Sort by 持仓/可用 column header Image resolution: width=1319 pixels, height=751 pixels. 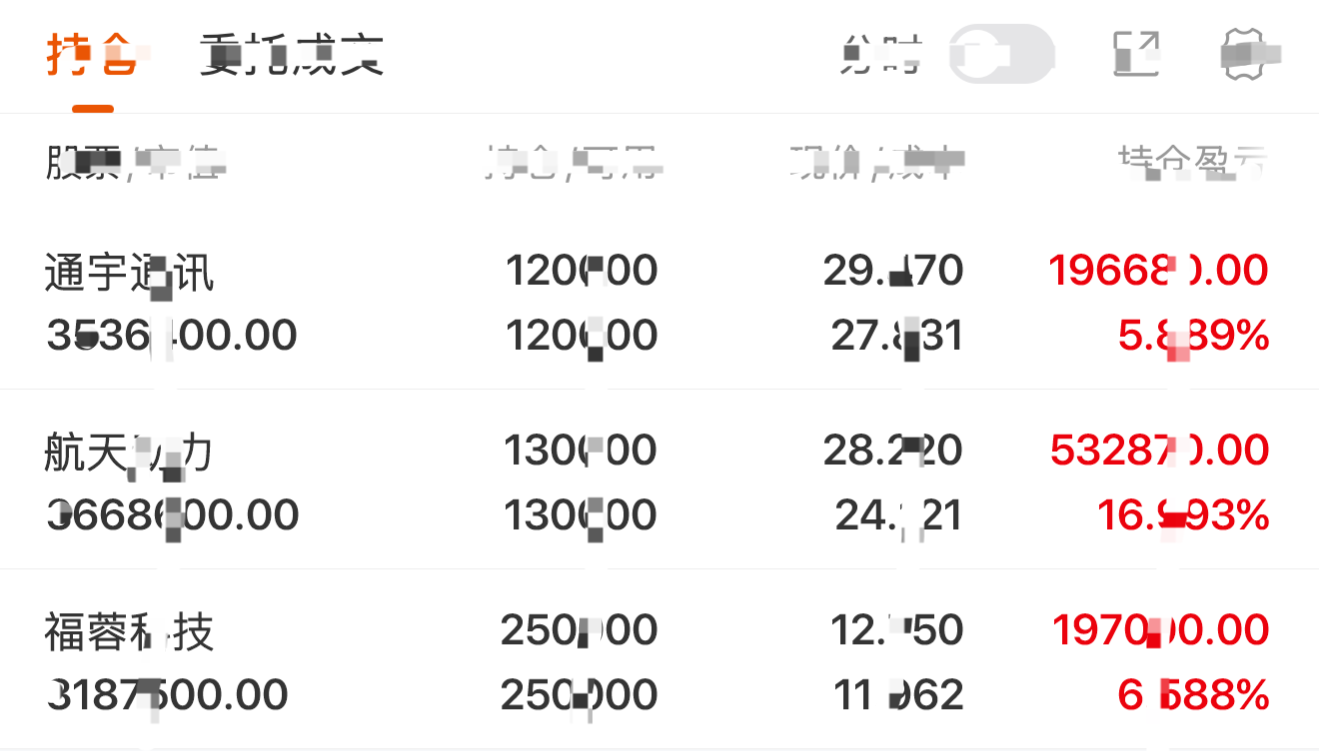[573, 162]
